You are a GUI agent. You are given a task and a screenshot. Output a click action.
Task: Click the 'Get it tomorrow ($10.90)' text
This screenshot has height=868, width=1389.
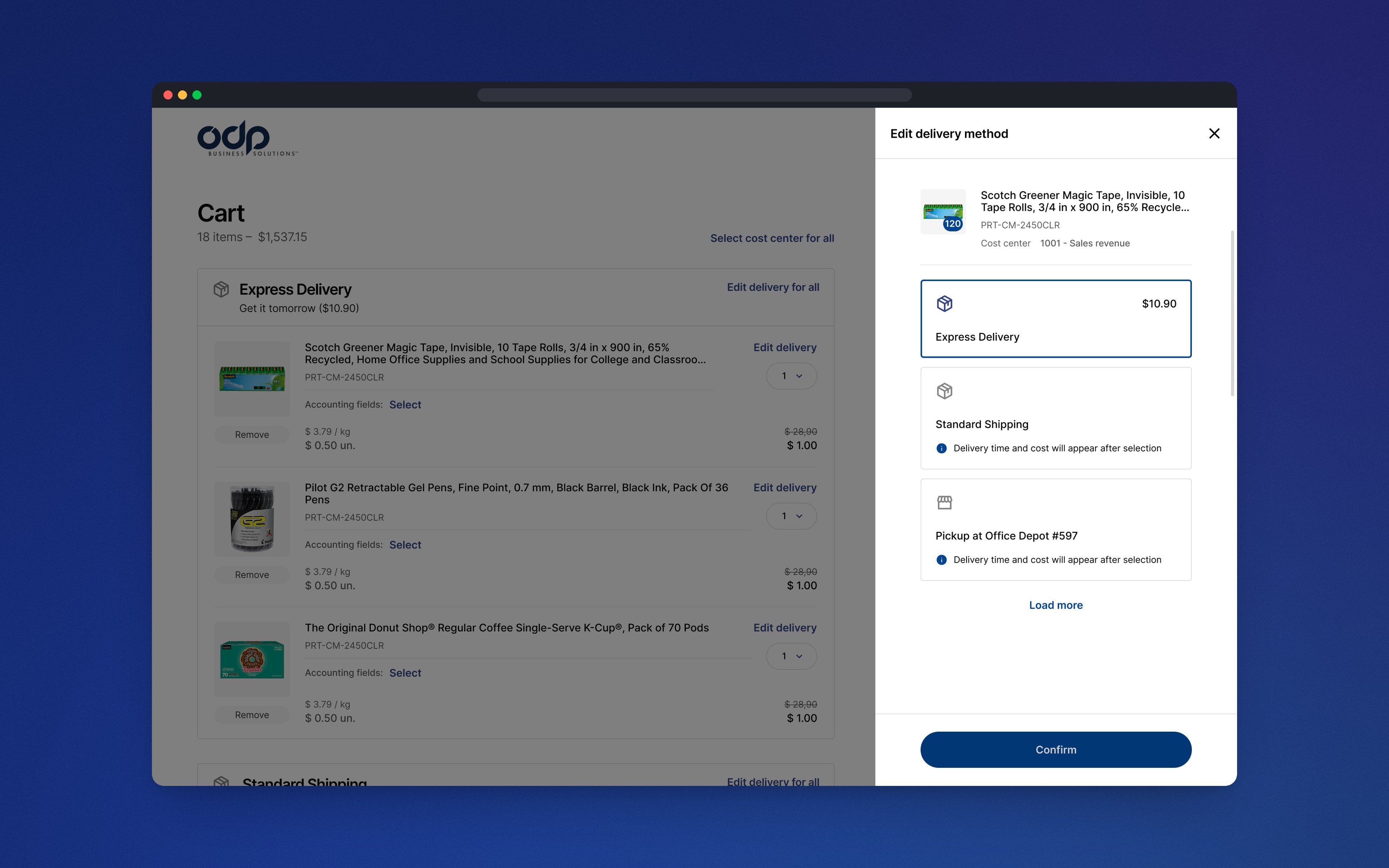point(299,308)
